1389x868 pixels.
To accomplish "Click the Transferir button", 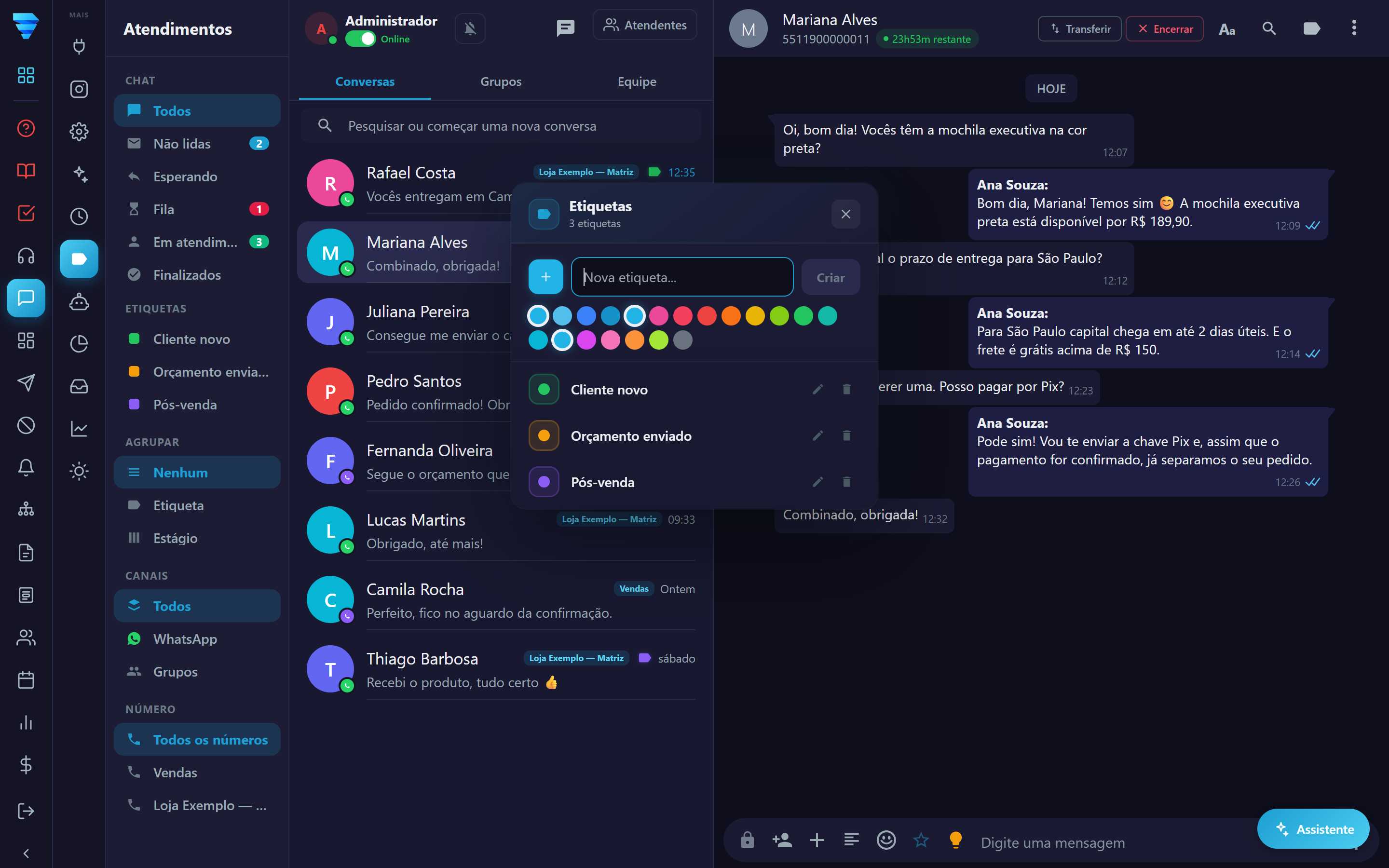I will 1080,29.
